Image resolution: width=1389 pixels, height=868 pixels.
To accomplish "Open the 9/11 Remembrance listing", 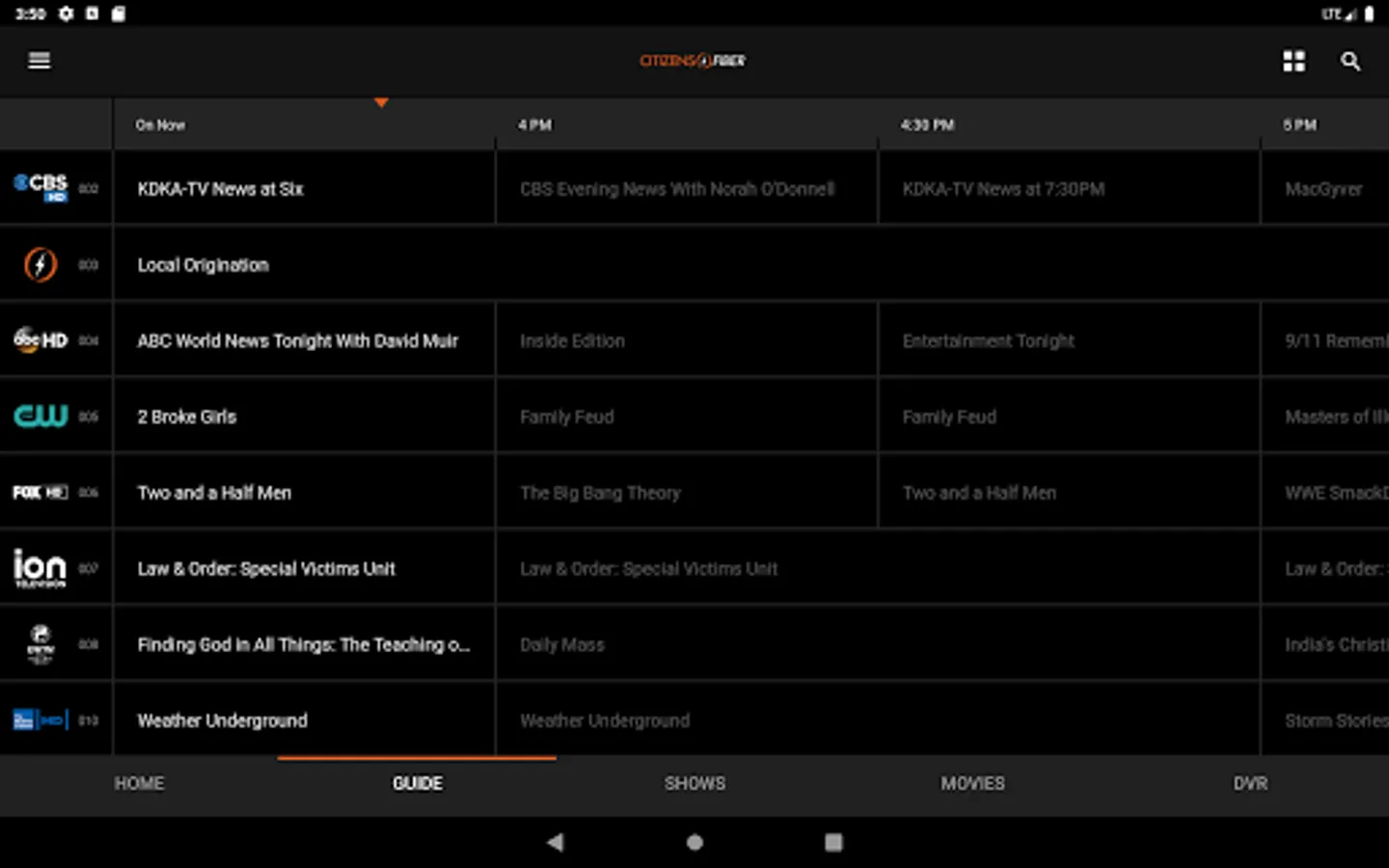I will coord(1325,340).
